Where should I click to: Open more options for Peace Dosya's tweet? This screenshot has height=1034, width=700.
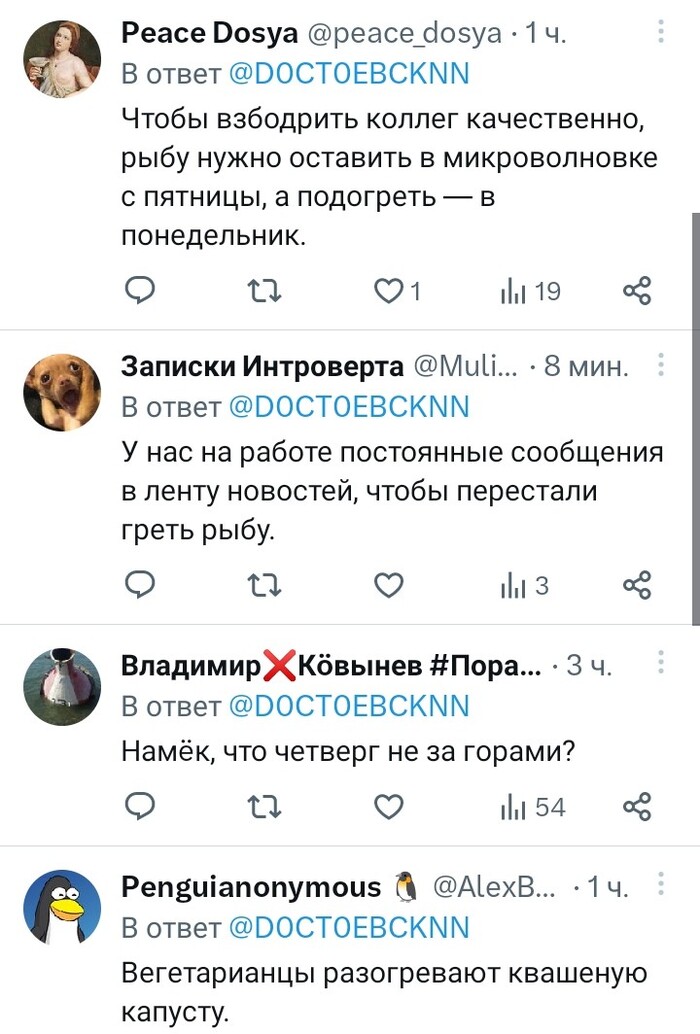661,33
